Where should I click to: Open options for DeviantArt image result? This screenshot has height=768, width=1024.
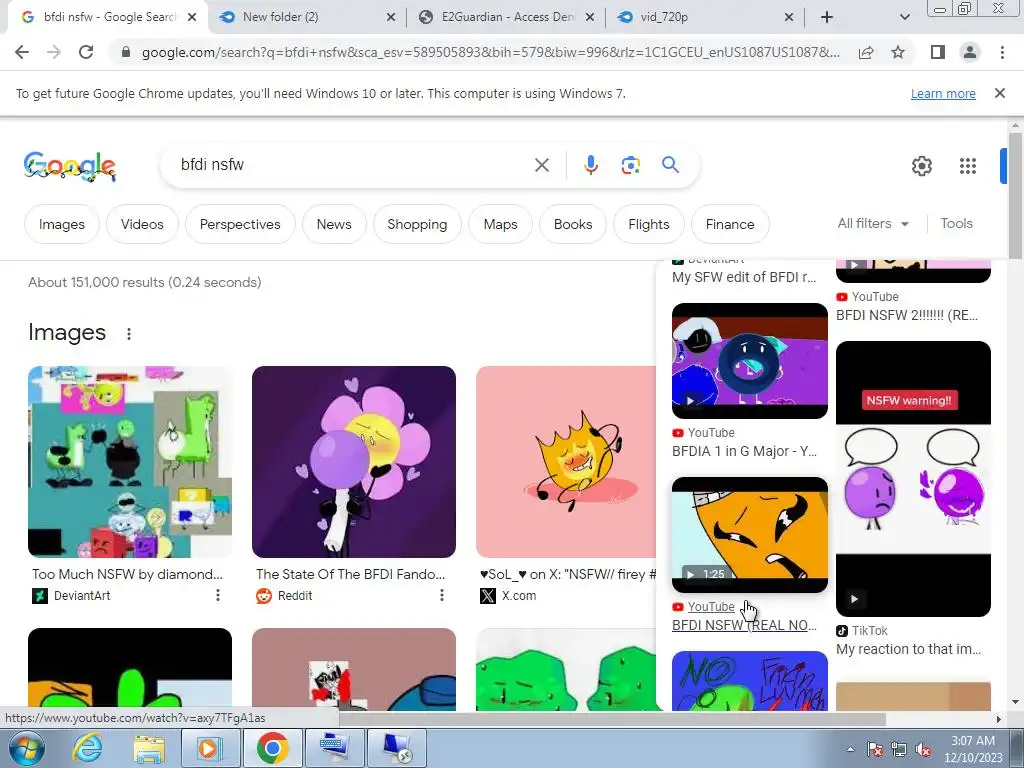pos(217,595)
